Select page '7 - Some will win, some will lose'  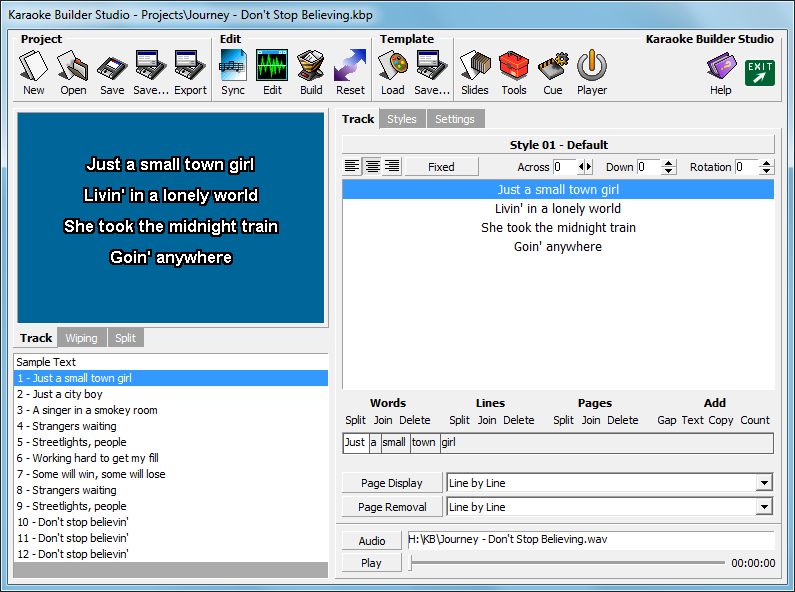(171, 474)
